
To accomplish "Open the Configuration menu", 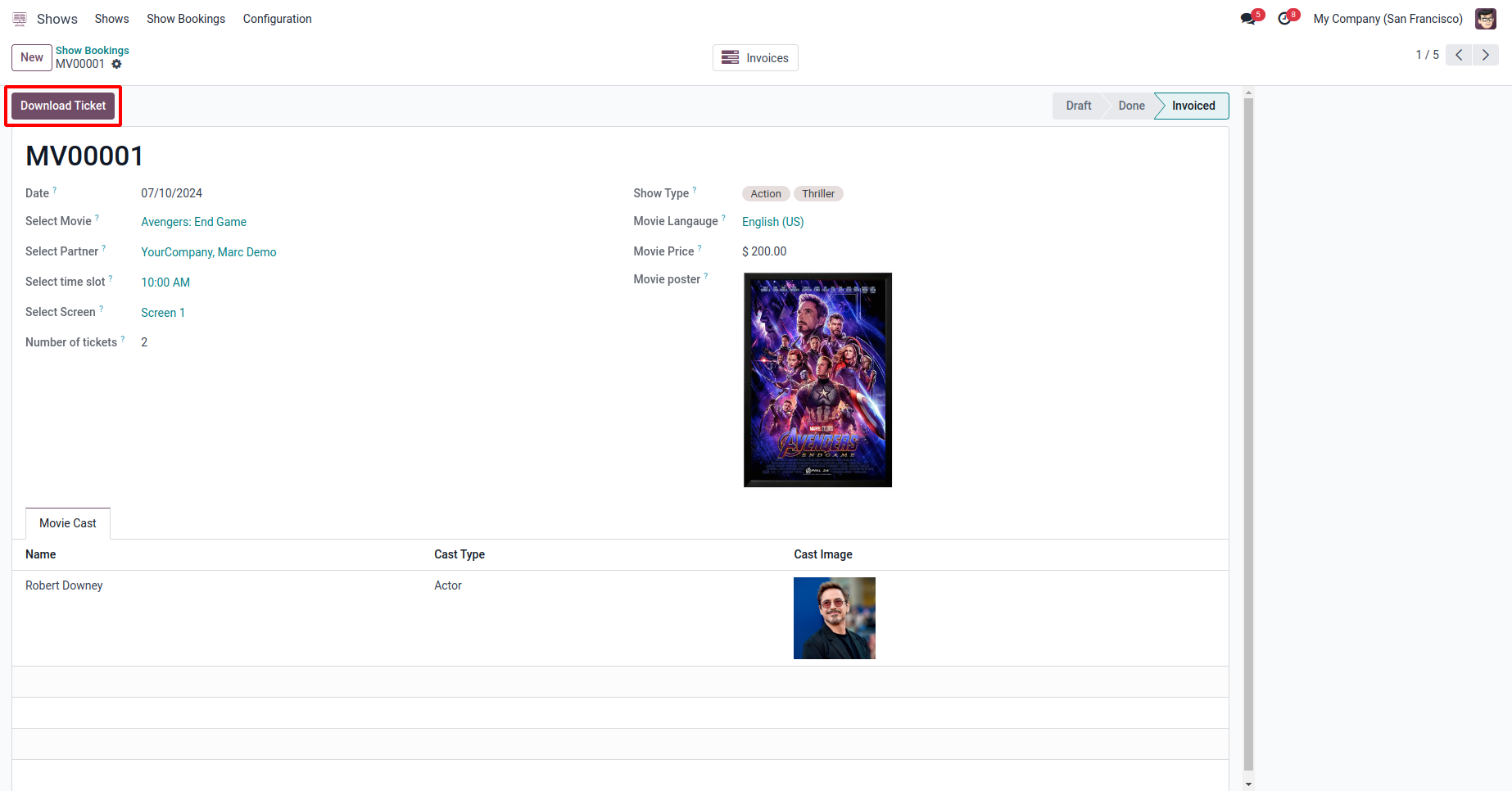I will pos(278,19).
